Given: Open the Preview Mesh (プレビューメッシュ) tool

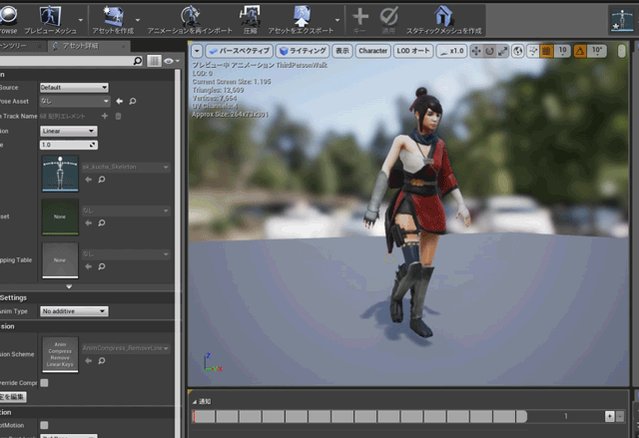Looking at the screenshot, I should 51,19.
